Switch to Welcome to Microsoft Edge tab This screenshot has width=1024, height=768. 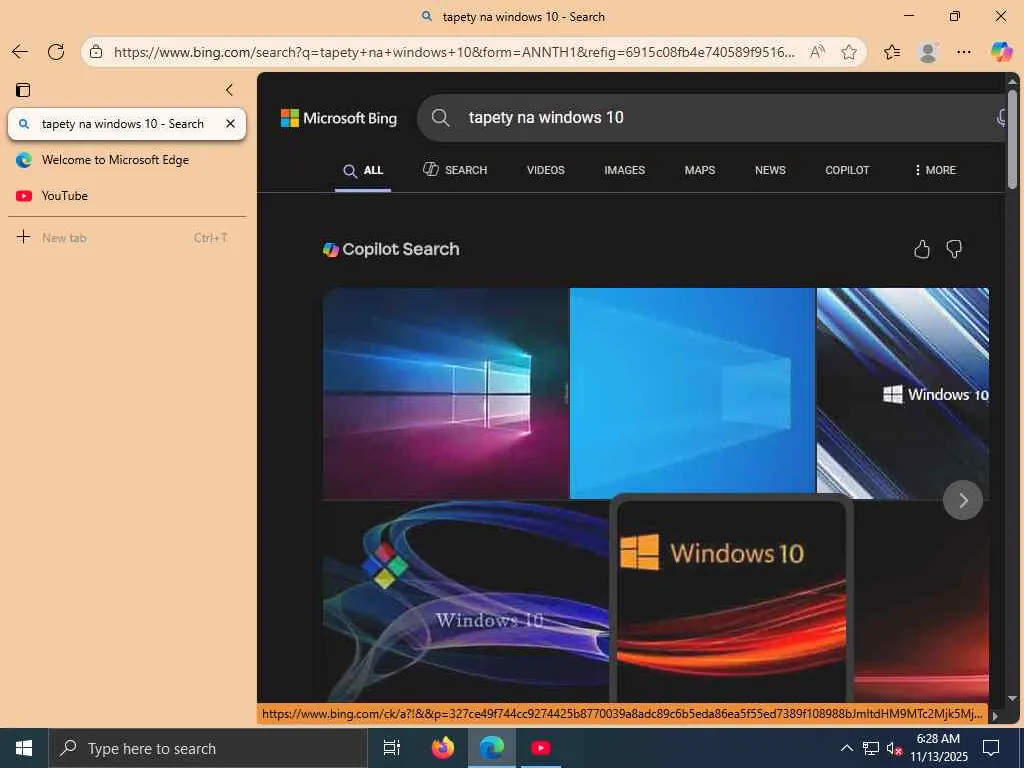[127, 160]
